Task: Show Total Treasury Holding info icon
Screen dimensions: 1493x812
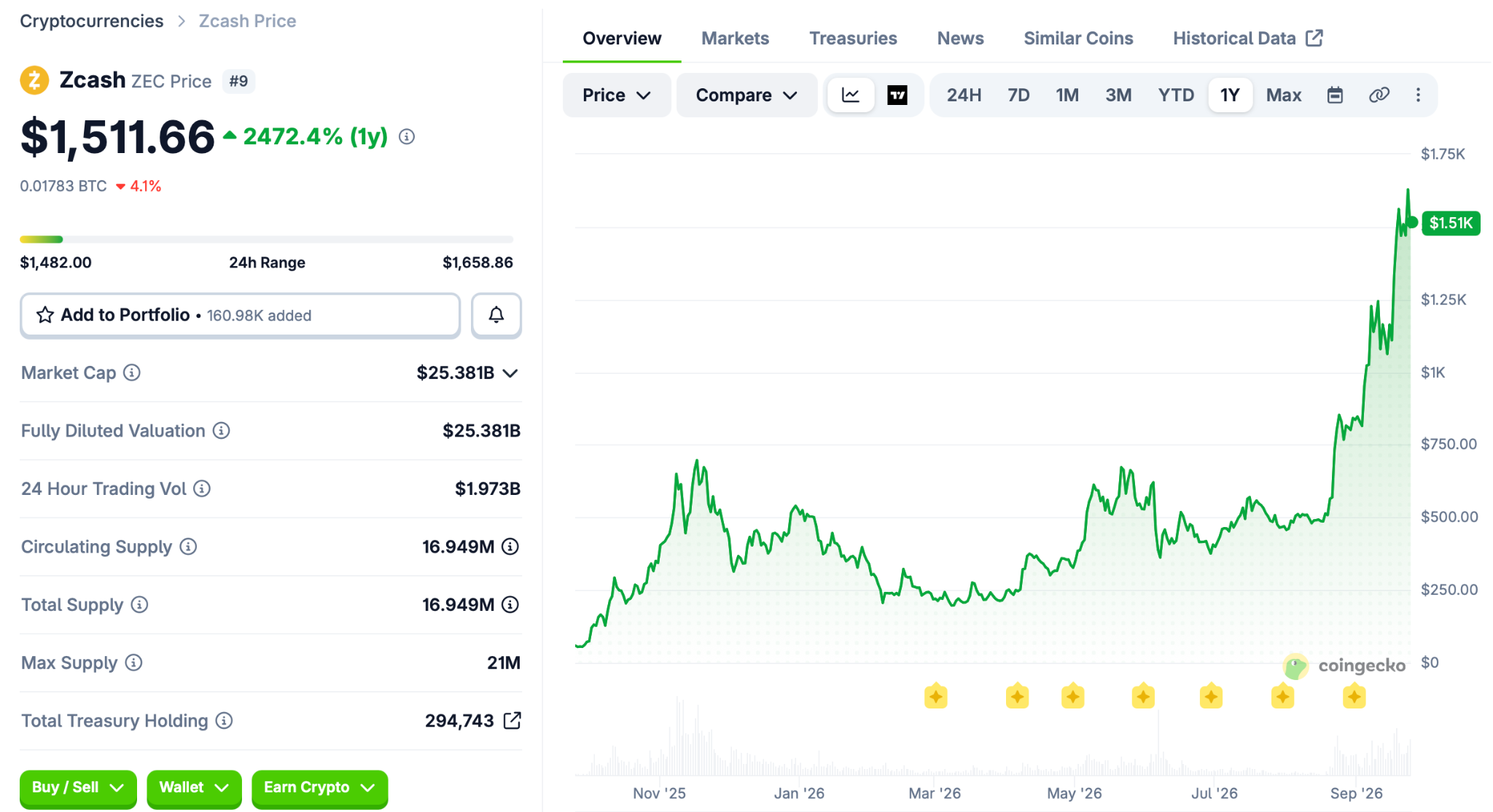Action: 224,721
